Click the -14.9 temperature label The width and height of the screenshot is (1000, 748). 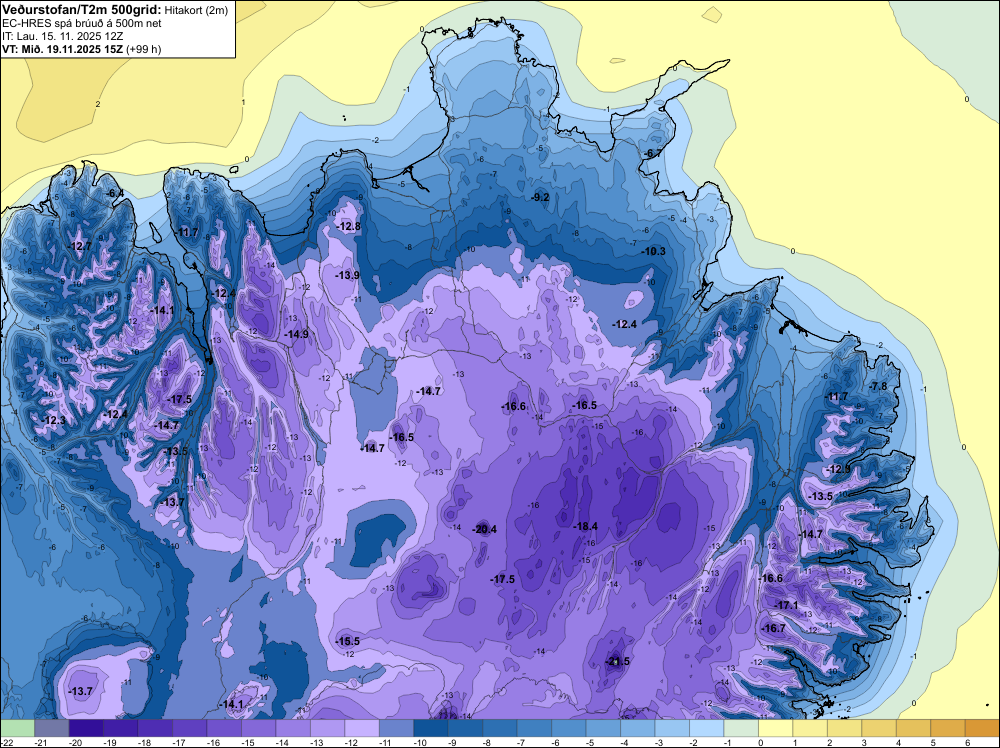tap(296, 334)
